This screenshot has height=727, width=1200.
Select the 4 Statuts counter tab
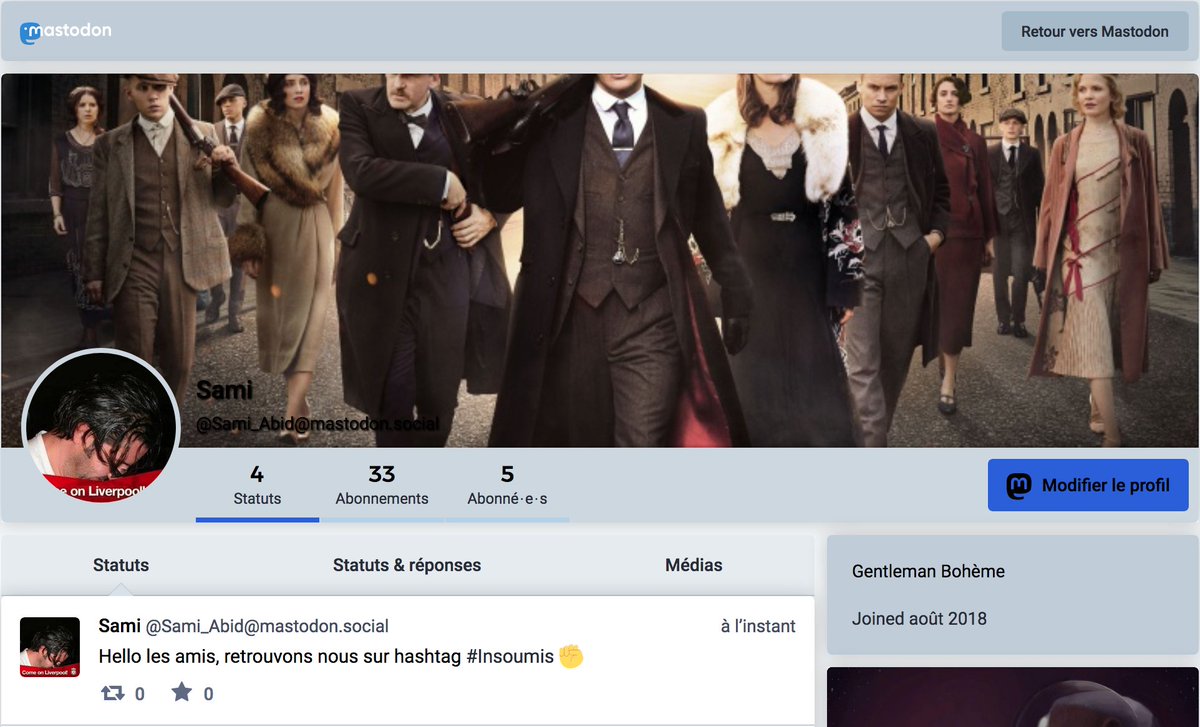click(x=257, y=485)
